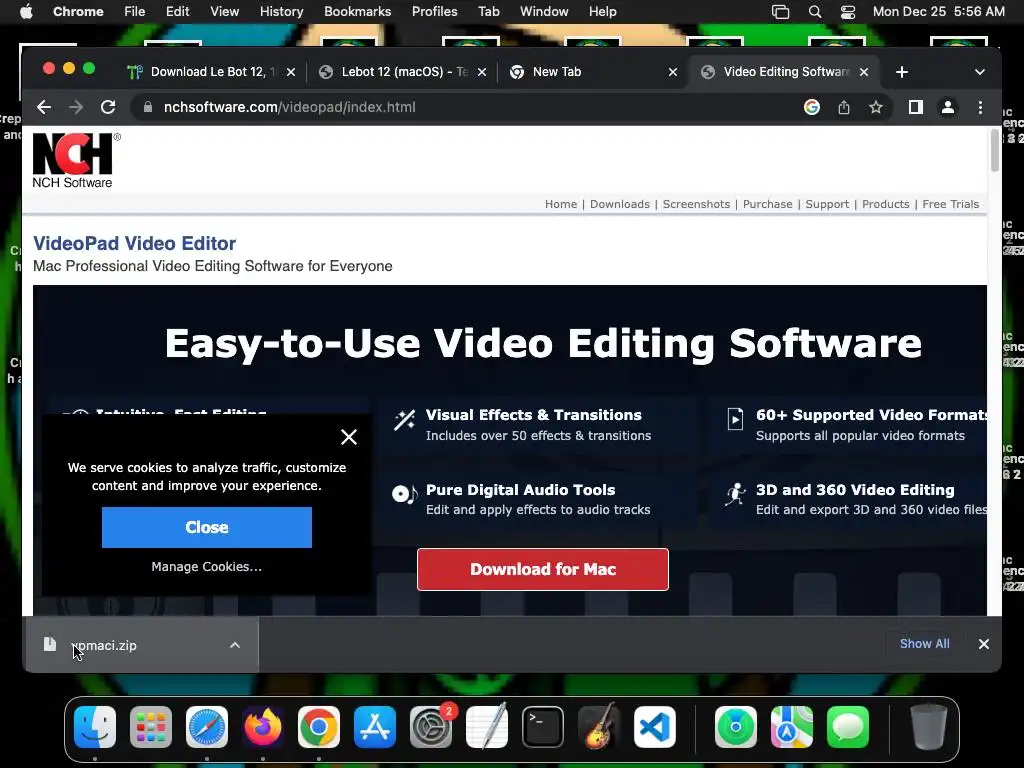Close the Lebot 12 (macOS) tab

[x=482, y=72]
